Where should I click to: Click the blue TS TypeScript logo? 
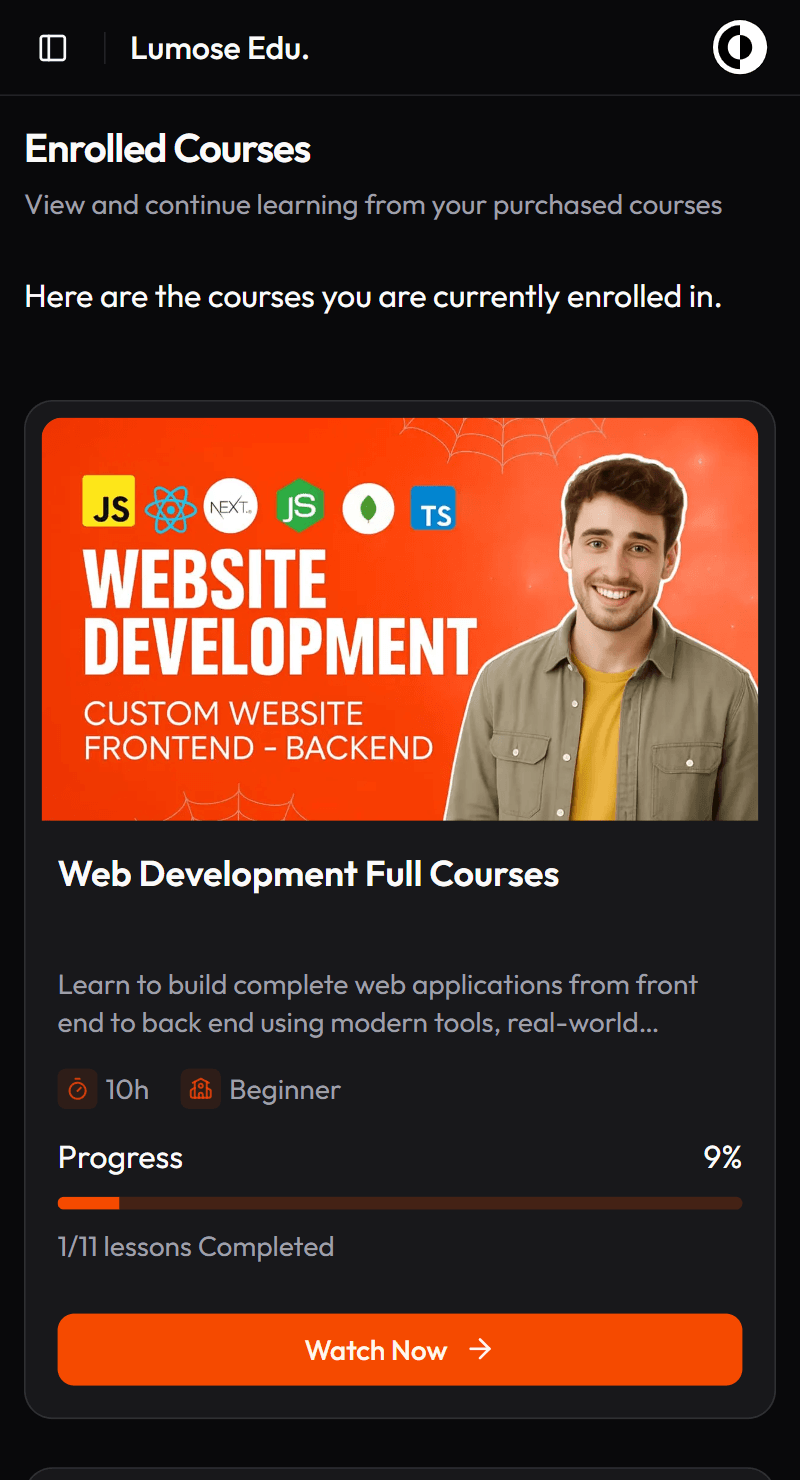click(434, 509)
